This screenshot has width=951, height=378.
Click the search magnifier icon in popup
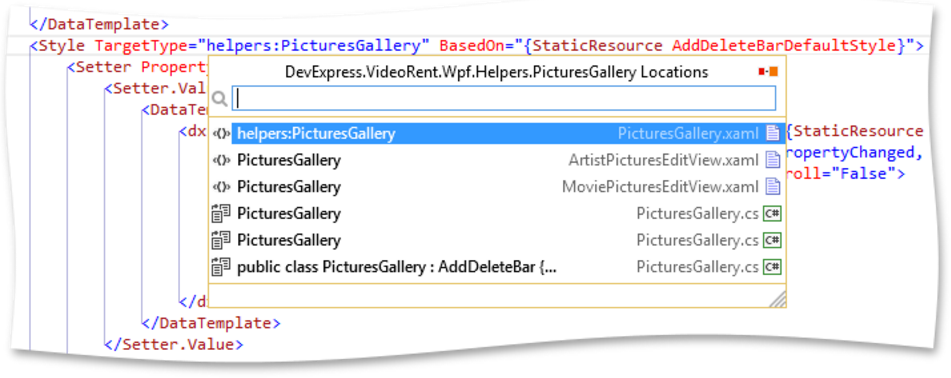(220, 98)
